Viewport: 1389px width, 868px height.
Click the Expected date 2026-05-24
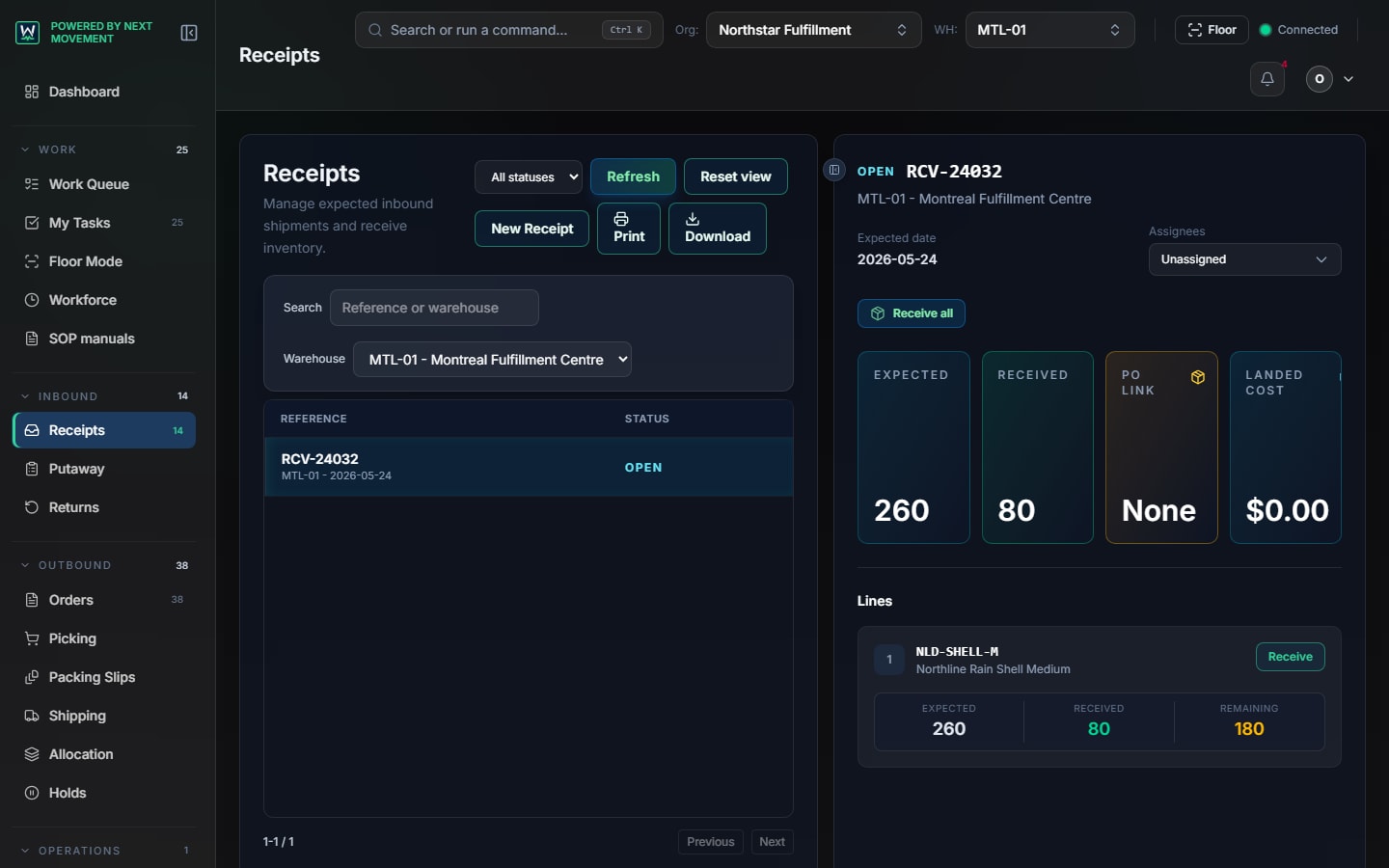897,259
